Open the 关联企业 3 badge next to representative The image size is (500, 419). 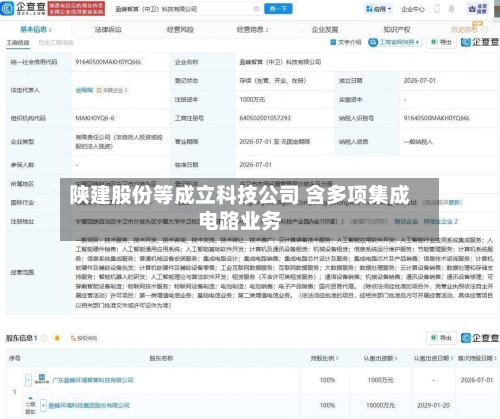(112, 90)
